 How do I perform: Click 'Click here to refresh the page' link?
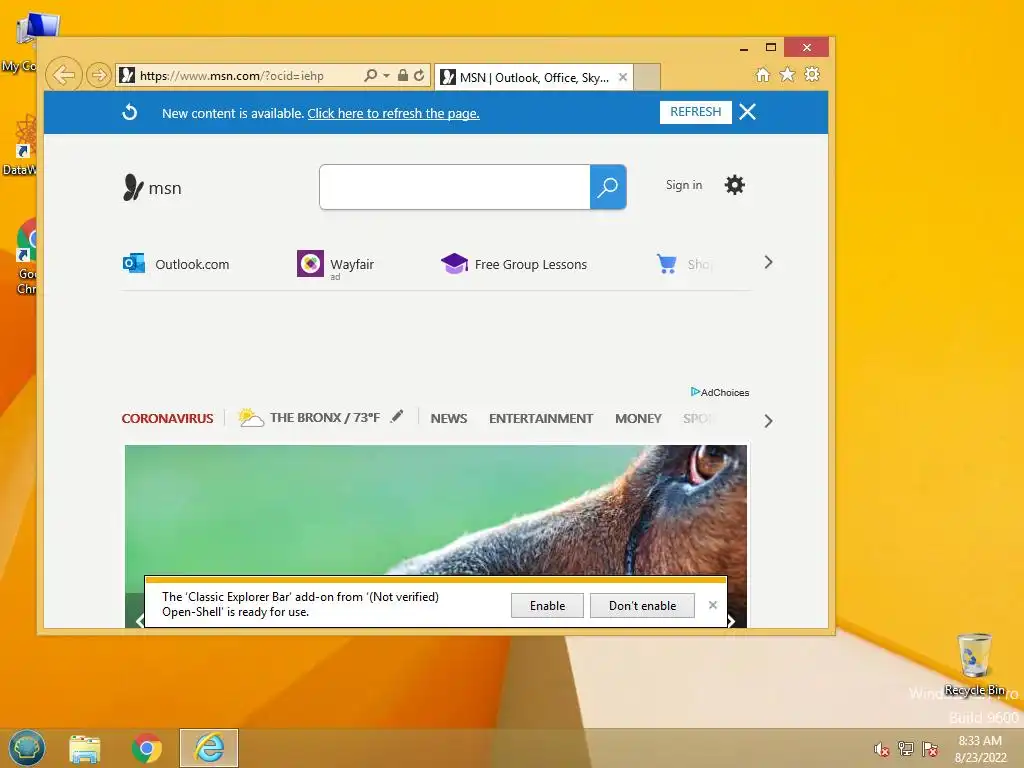[x=393, y=114]
